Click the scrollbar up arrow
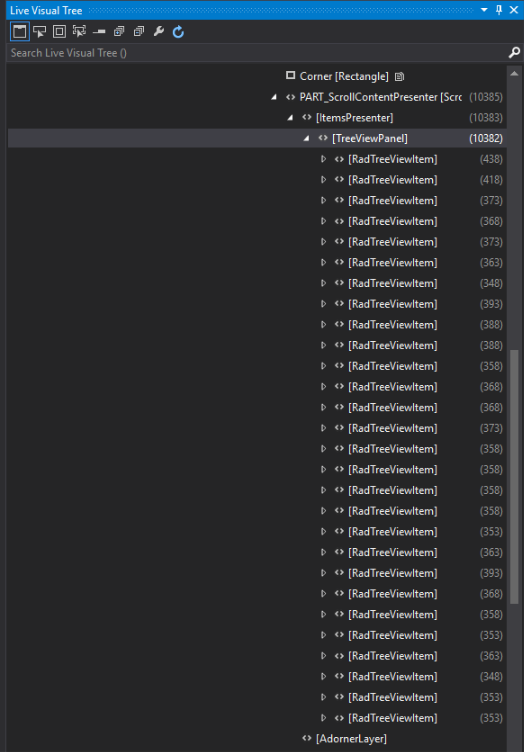This screenshot has height=752, width=524. (514, 73)
